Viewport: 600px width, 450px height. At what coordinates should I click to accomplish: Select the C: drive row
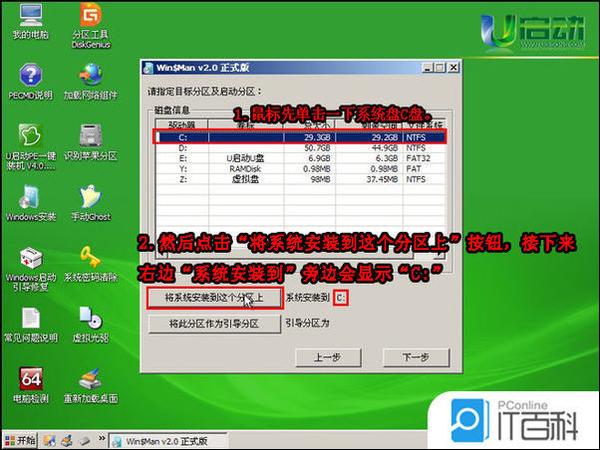(x=300, y=137)
